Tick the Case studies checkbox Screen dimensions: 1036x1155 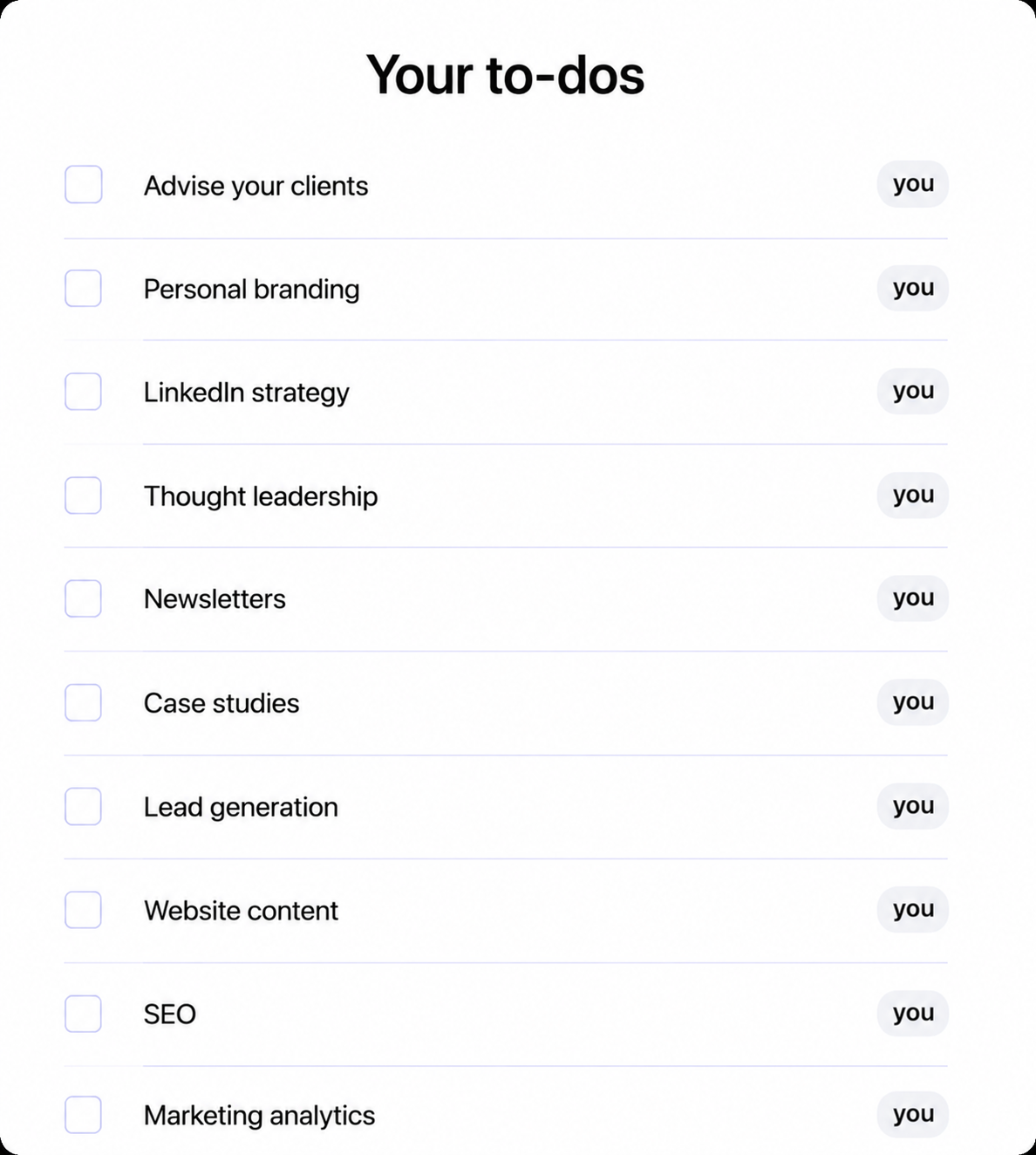pyautogui.click(x=84, y=702)
